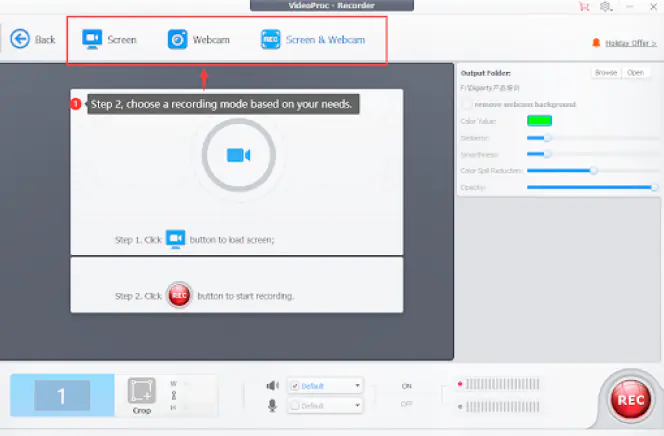Browse for an output folder
The image size is (664, 436).
coord(606,73)
